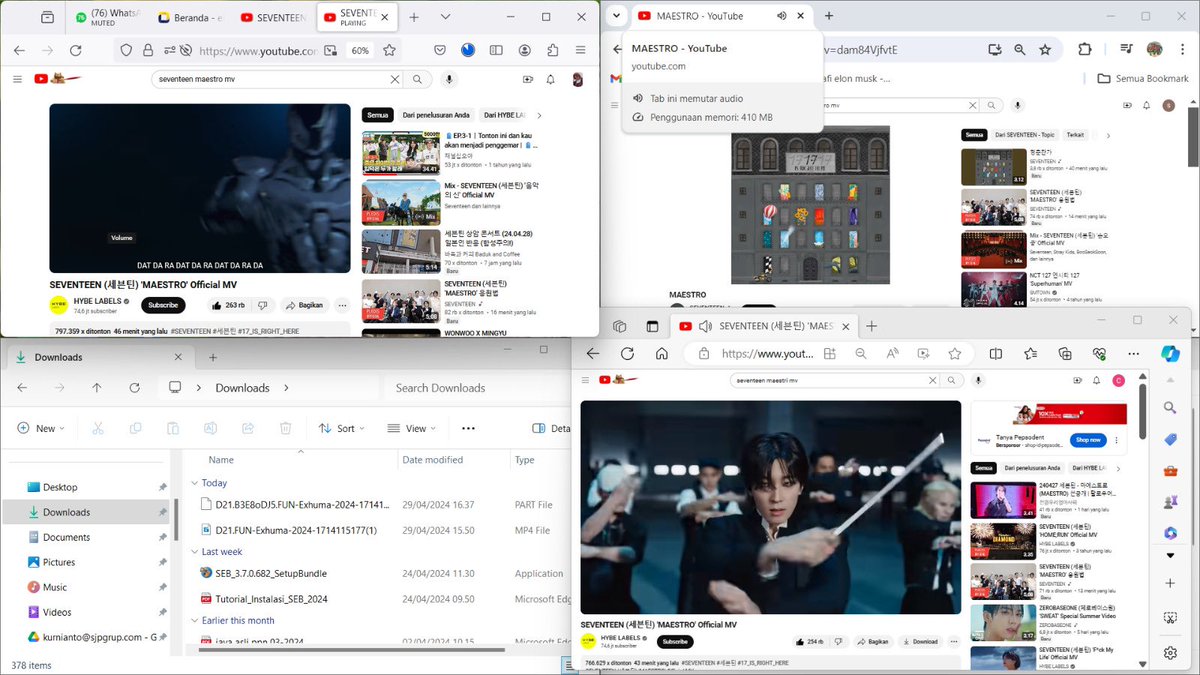The height and width of the screenshot is (675, 1200).
Task: Toggle the Firefox YouTube hamburger guide menu
Action: [17, 79]
